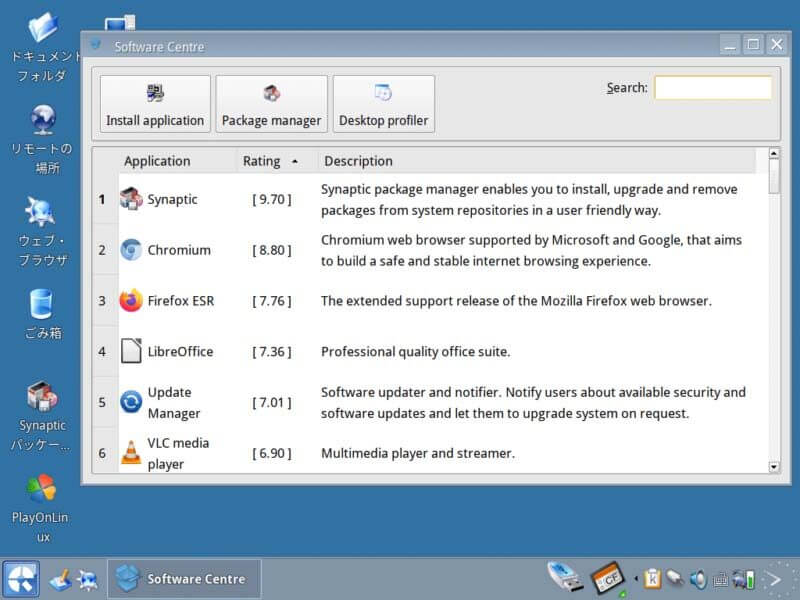Click the Install application button
Screen dimensions: 800x600
[x=155, y=104]
